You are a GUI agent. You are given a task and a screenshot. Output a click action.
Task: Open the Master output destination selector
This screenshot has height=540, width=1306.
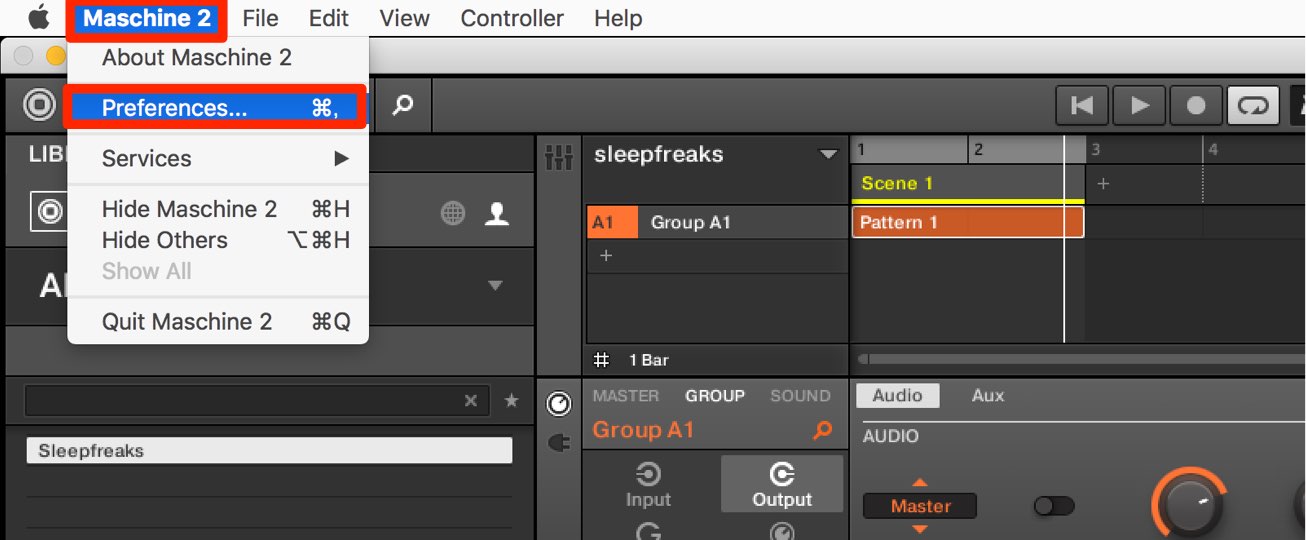[920, 506]
